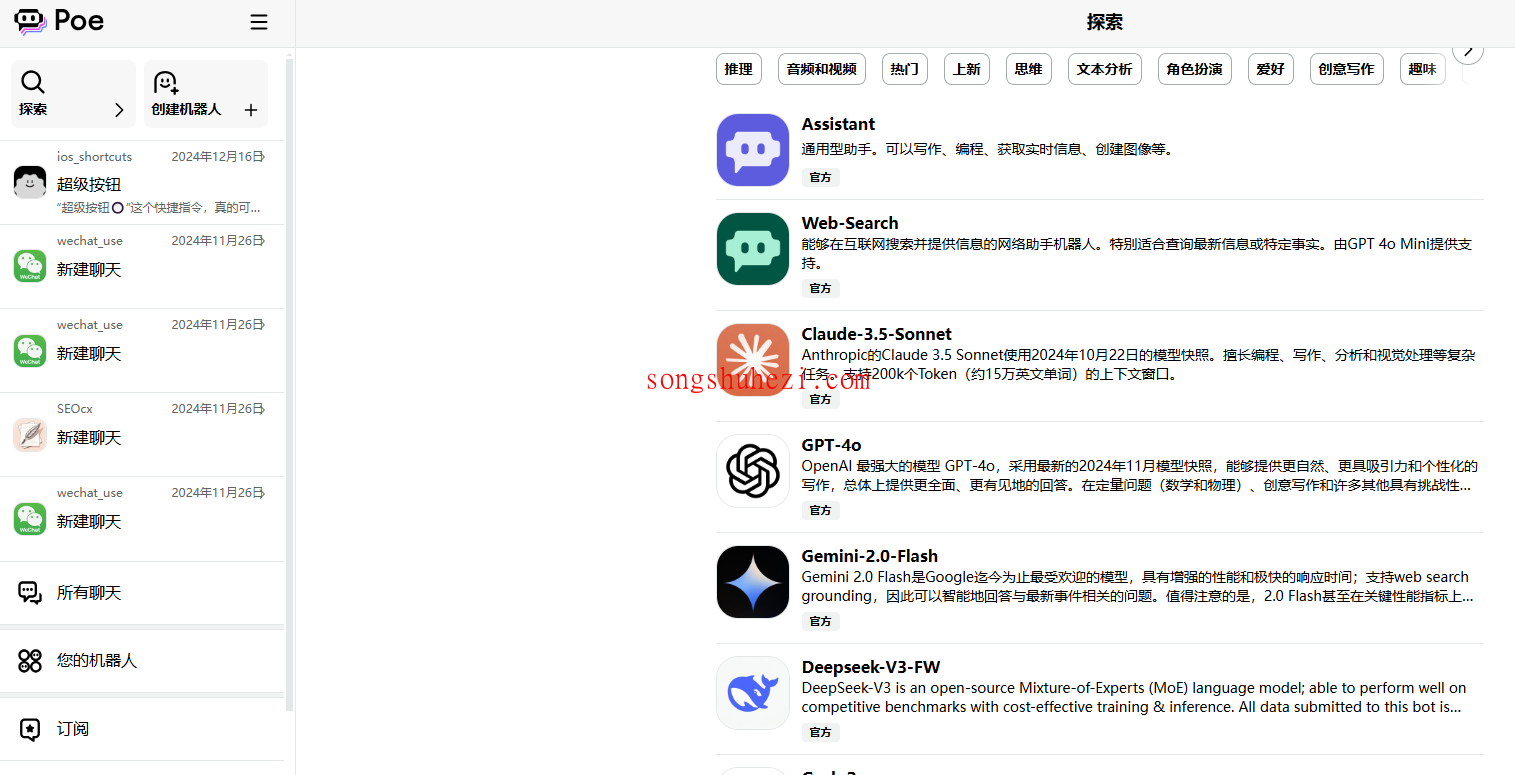Click the plus icon beside 创建机器人
1515x775 pixels.
[251, 110]
